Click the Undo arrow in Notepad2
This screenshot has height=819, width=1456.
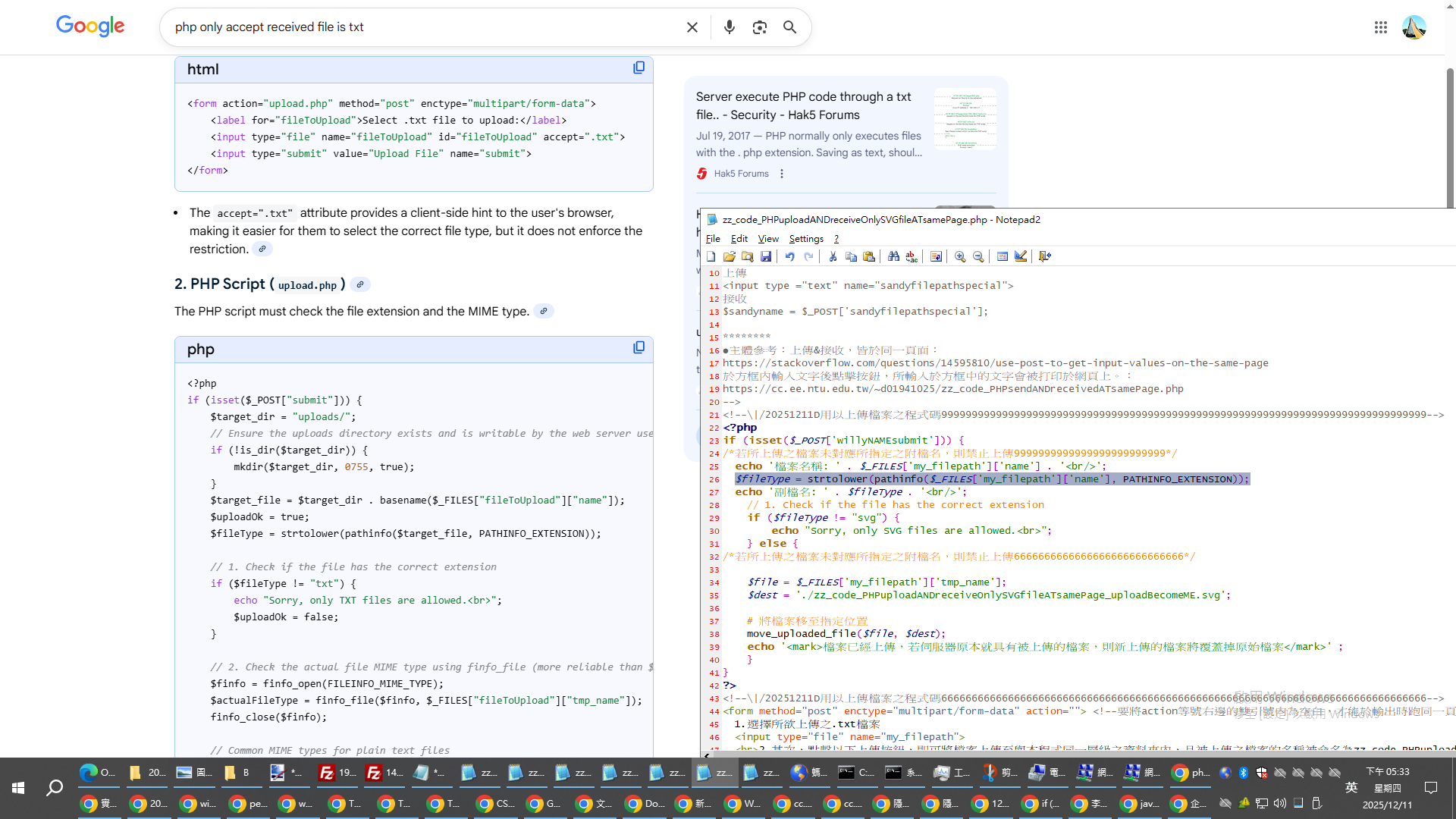click(789, 256)
